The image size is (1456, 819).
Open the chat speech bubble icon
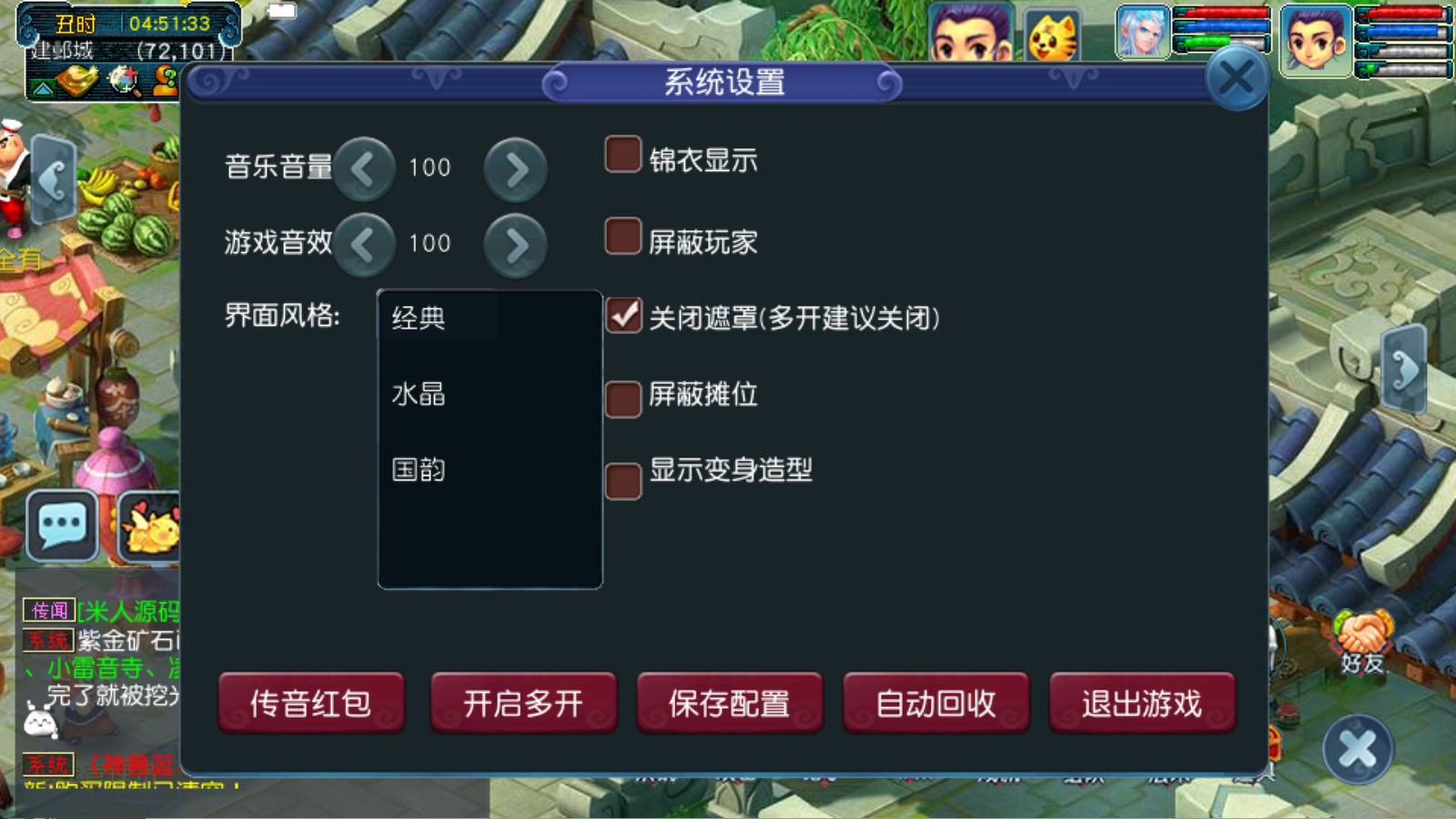pyautogui.click(x=62, y=525)
